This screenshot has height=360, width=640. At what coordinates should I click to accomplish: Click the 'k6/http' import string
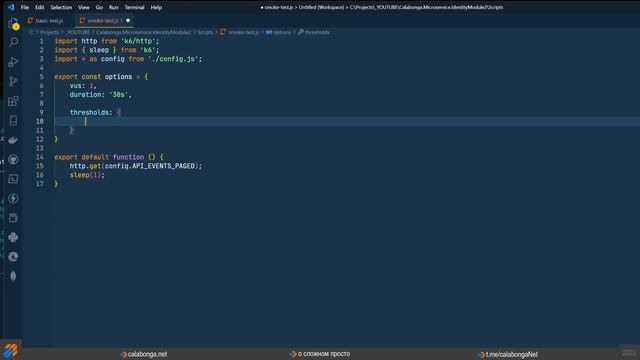(x=138, y=41)
